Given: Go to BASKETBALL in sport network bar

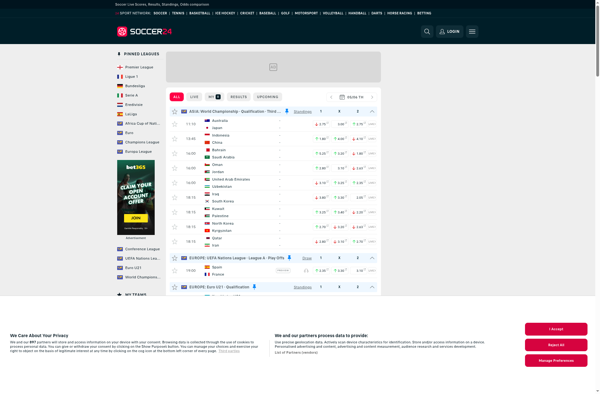Looking at the screenshot, I should [200, 13].
